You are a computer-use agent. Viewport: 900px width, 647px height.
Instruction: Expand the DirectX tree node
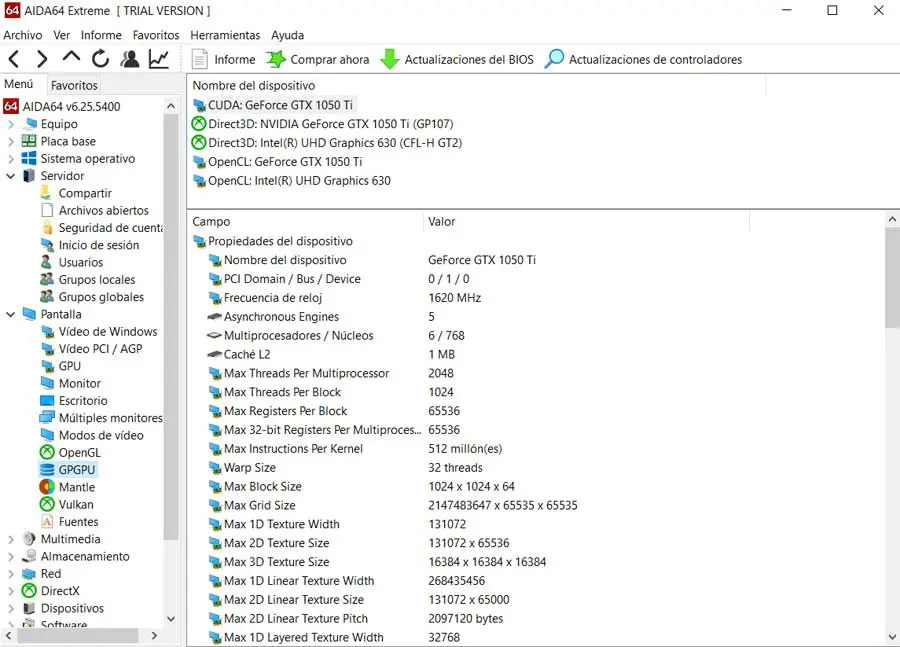(x=11, y=591)
